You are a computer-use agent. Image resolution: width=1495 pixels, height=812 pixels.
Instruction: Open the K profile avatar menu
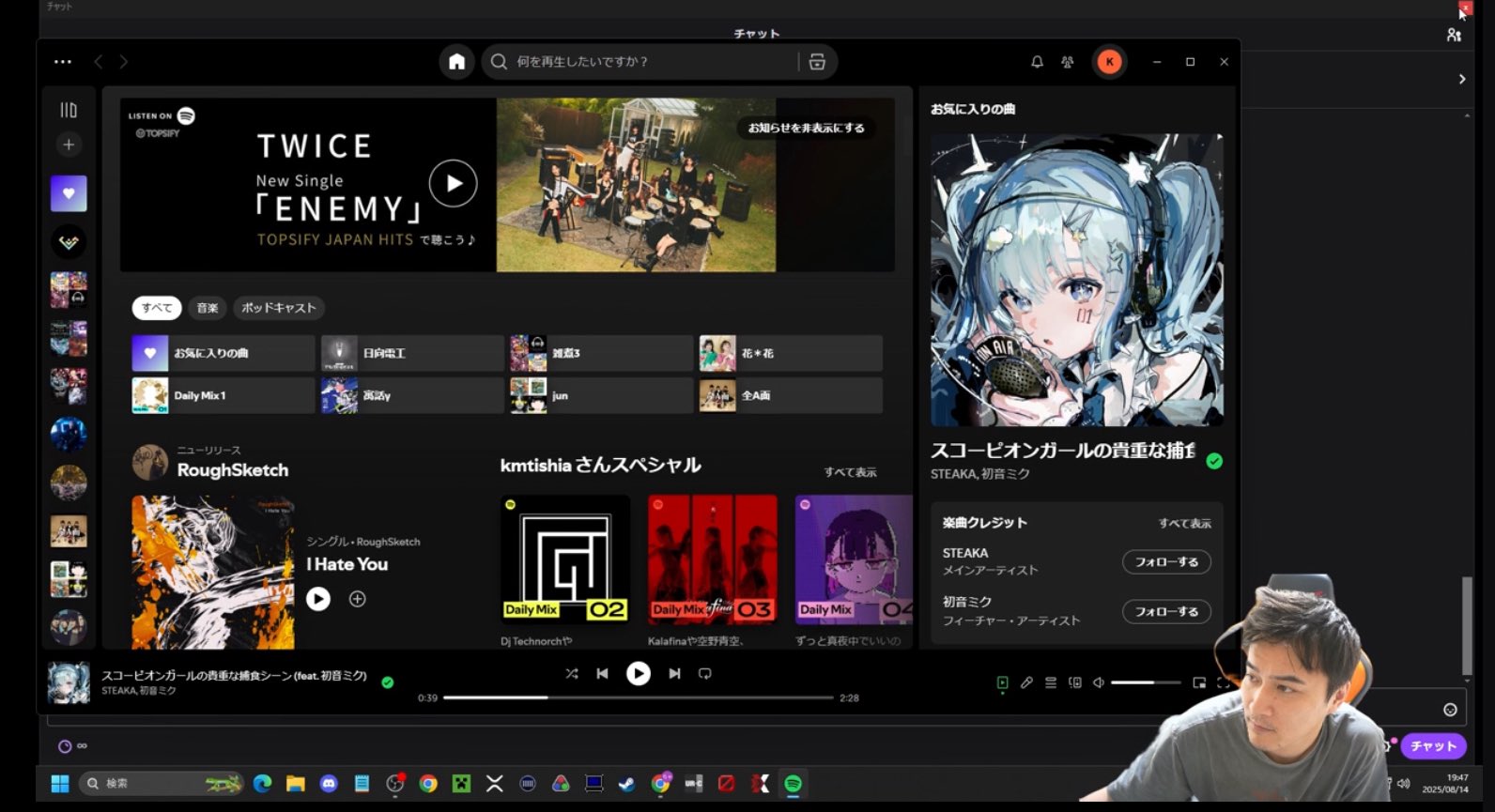pos(1109,62)
